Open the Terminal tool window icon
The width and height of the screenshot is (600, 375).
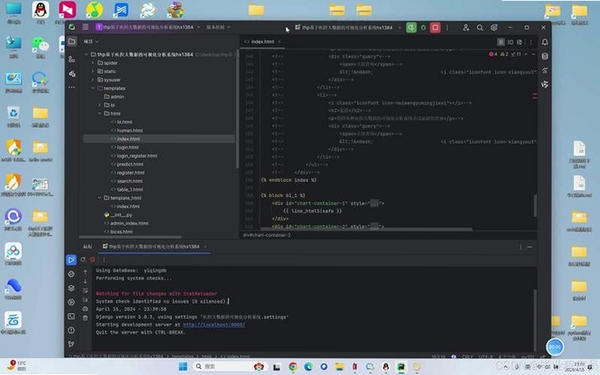pos(71,316)
